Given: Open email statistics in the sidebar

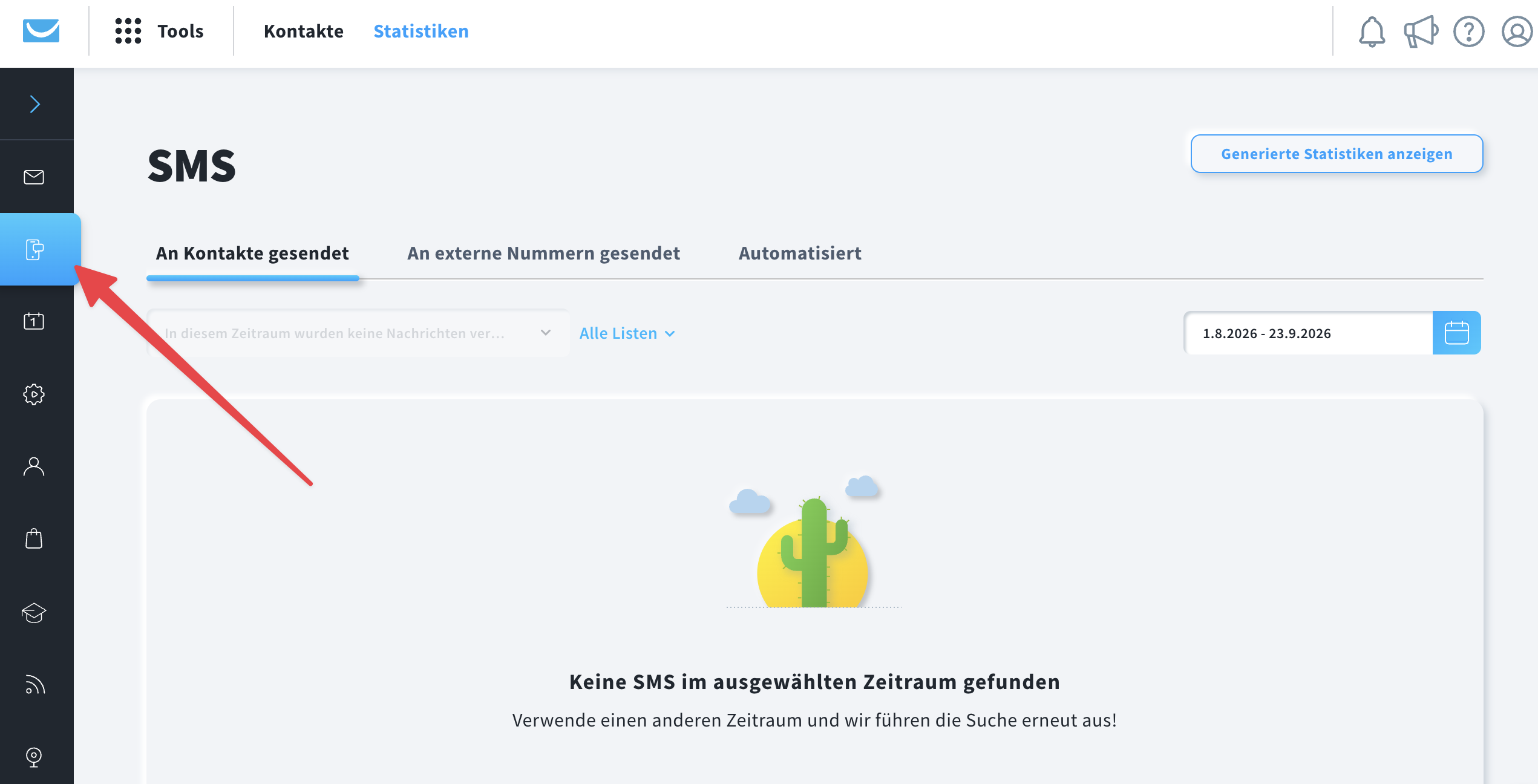Looking at the screenshot, I should coord(34,177).
